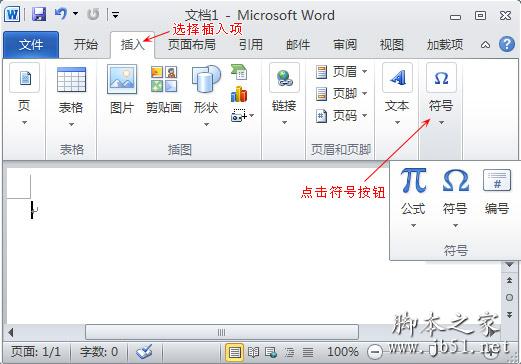The image size is (521, 364).
Task: Switch to Full Screen Reading view
Action: (253, 352)
